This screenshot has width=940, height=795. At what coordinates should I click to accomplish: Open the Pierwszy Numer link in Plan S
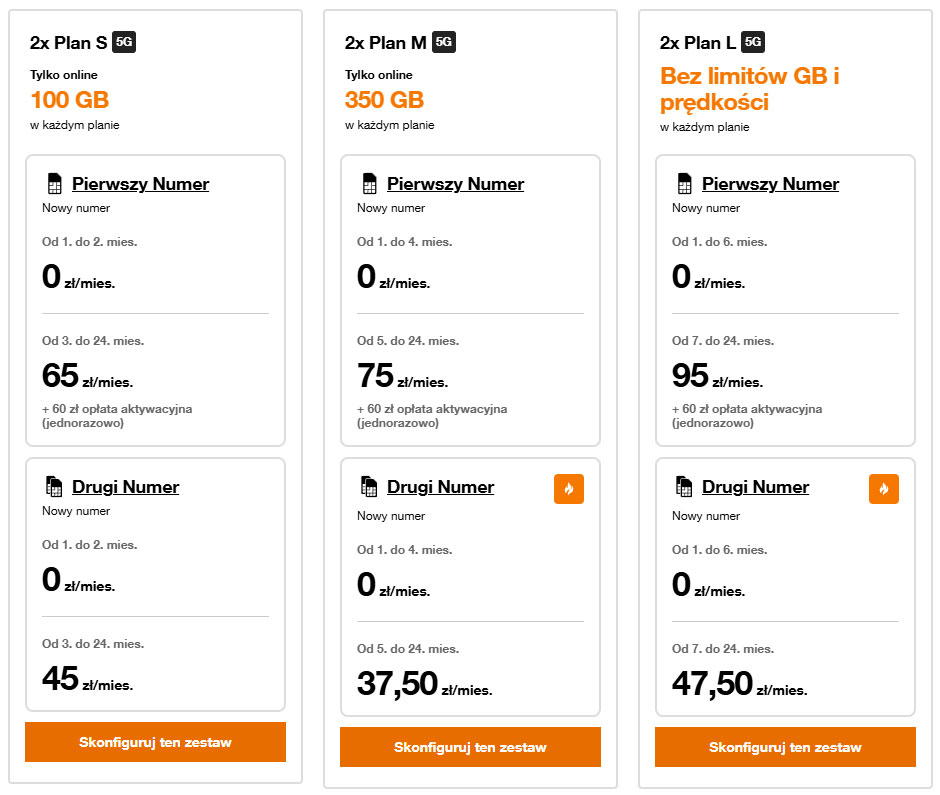(140, 184)
